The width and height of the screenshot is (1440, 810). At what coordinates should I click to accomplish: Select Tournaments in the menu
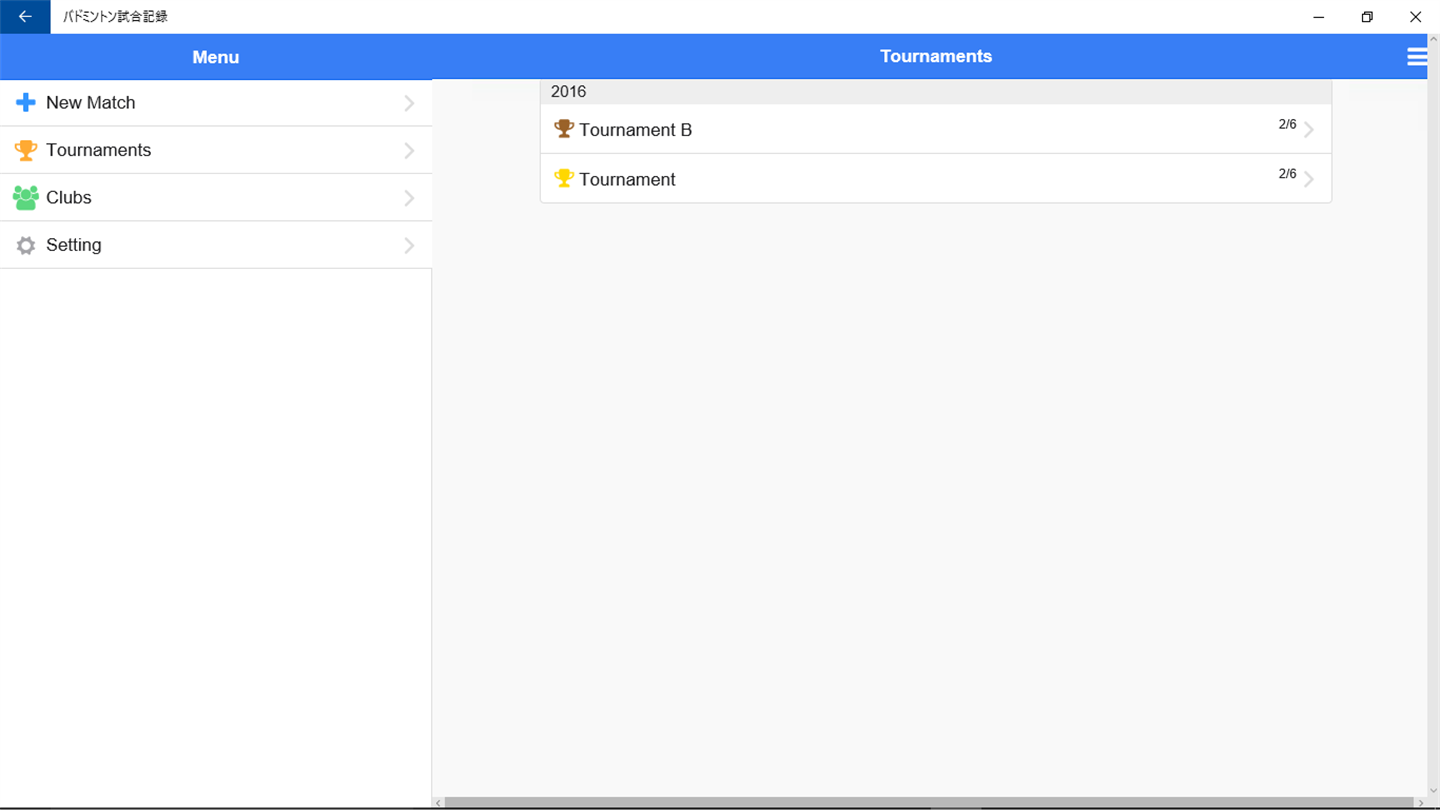(x=216, y=150)
